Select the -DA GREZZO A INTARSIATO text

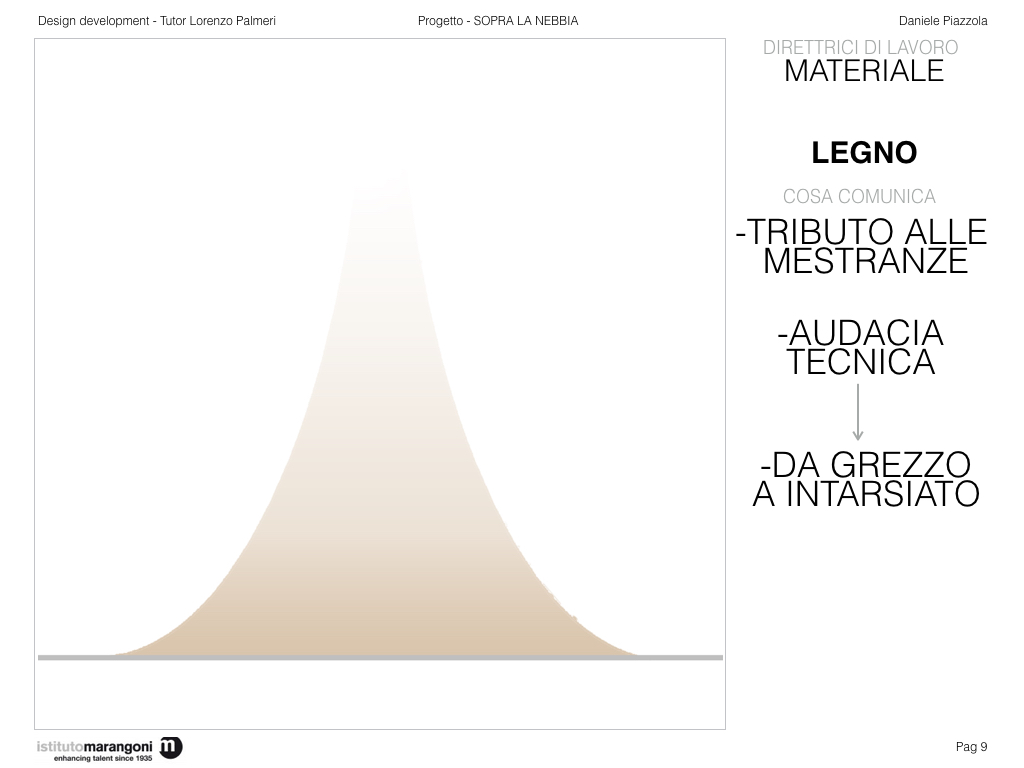(865, 479)
